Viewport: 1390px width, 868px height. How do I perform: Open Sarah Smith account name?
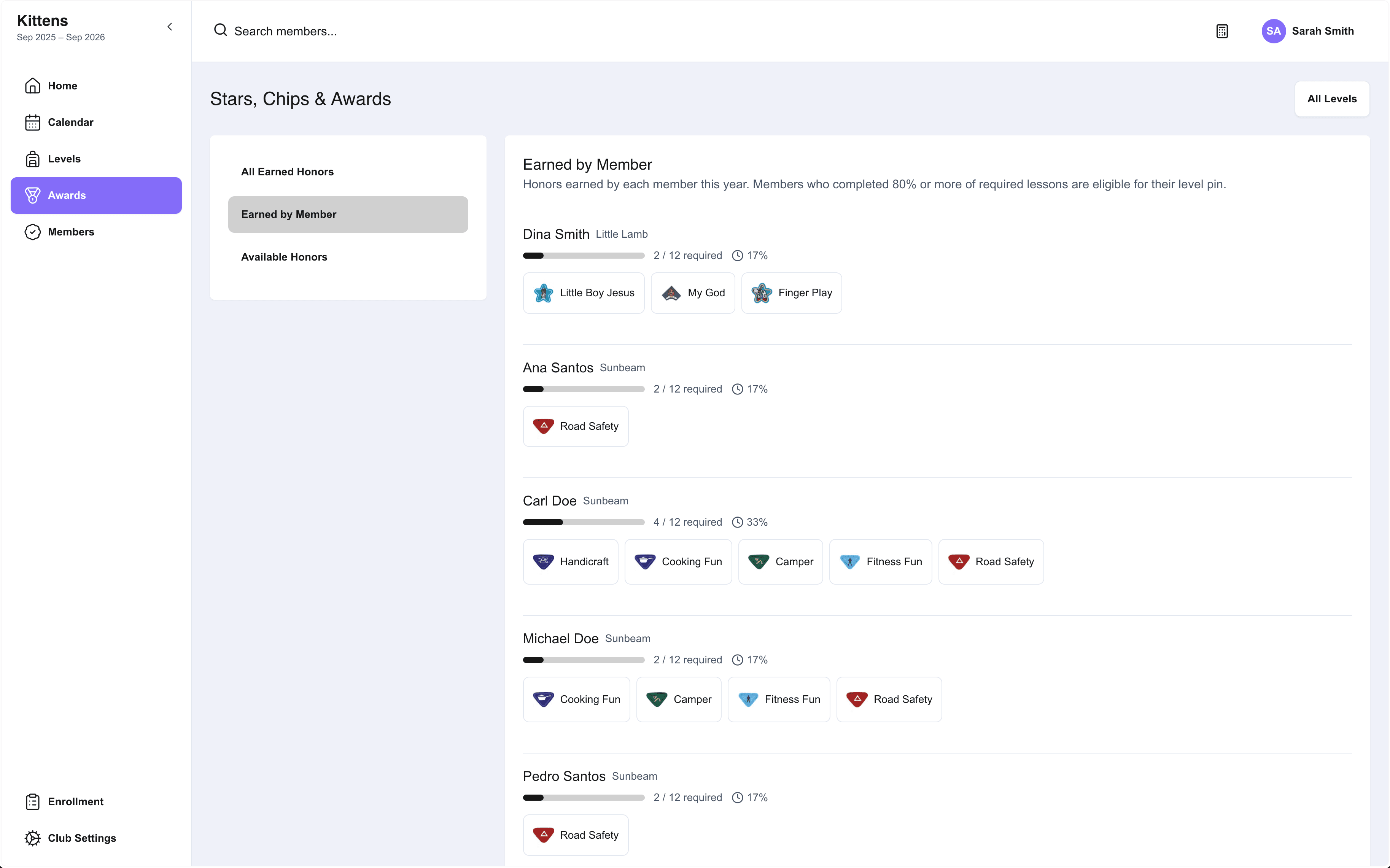(1322, 31)
